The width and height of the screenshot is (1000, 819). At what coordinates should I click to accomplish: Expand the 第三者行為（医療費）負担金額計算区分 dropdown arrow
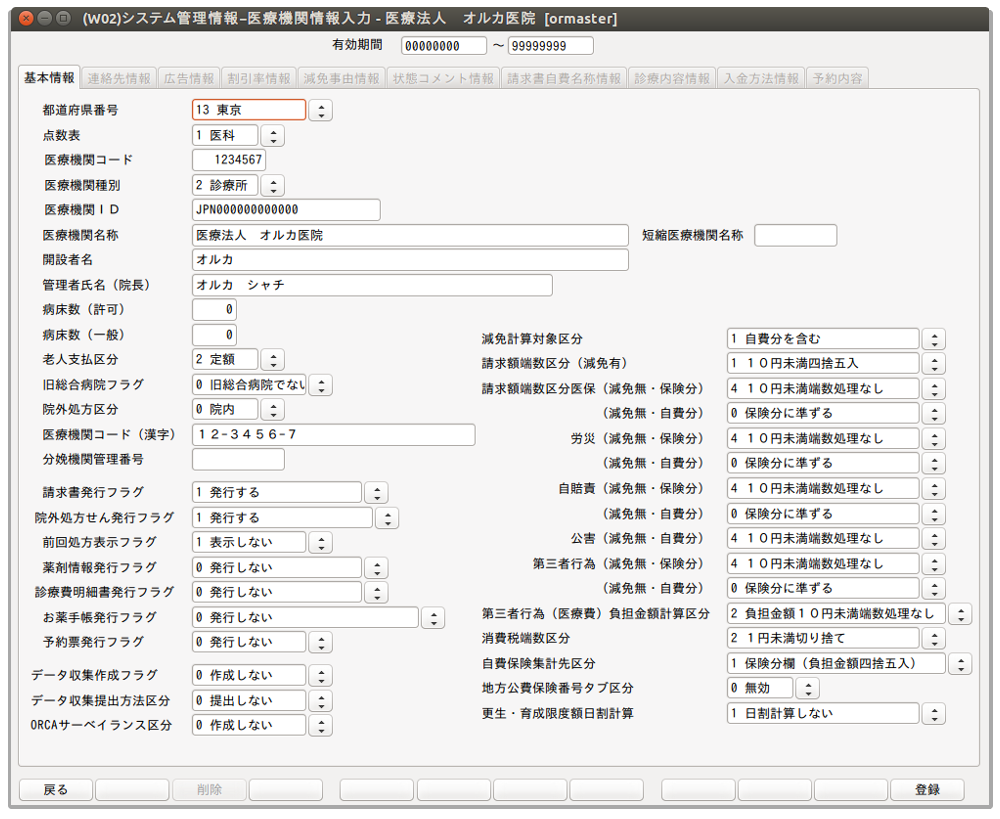click(960, 614)
